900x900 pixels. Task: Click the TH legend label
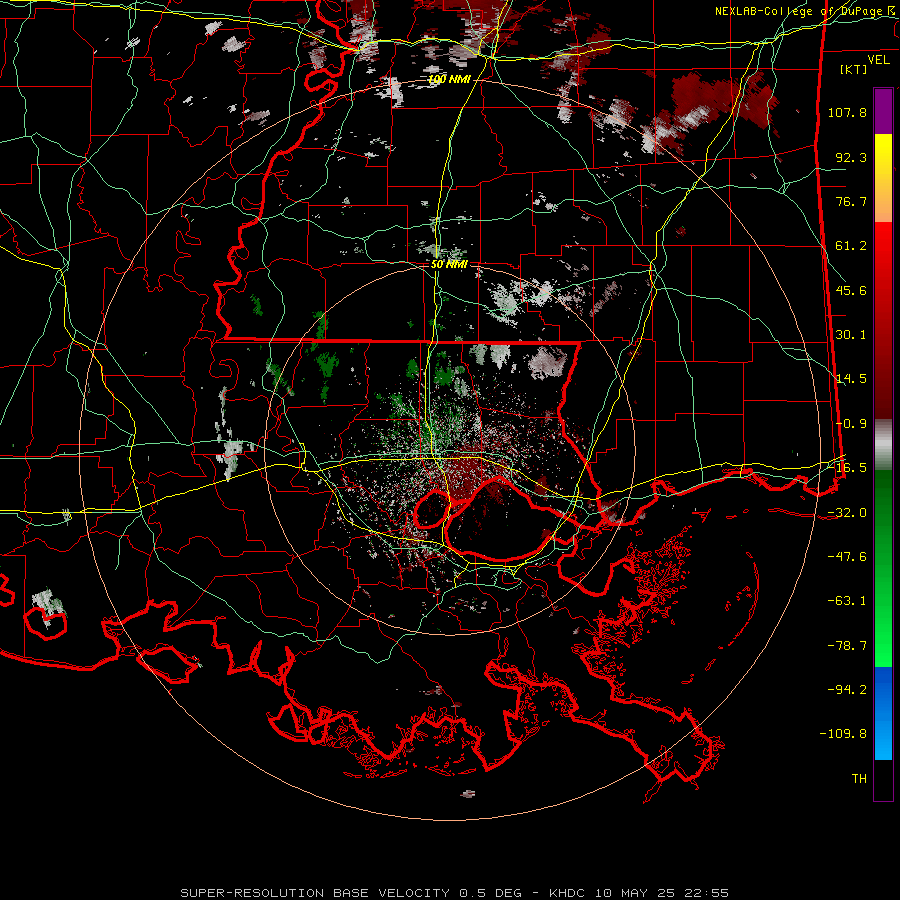tap(859, 779)
